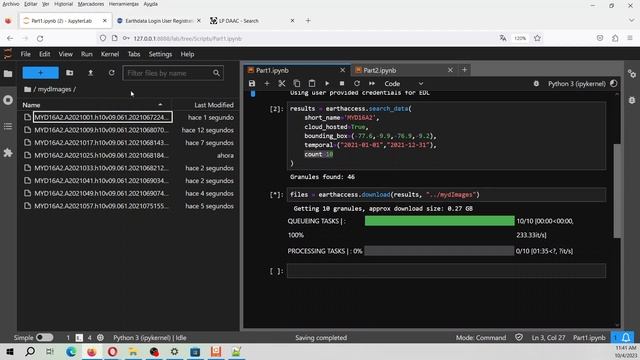
Task: Switch to Earthdata Login browser tab
Action: [158, 20]
